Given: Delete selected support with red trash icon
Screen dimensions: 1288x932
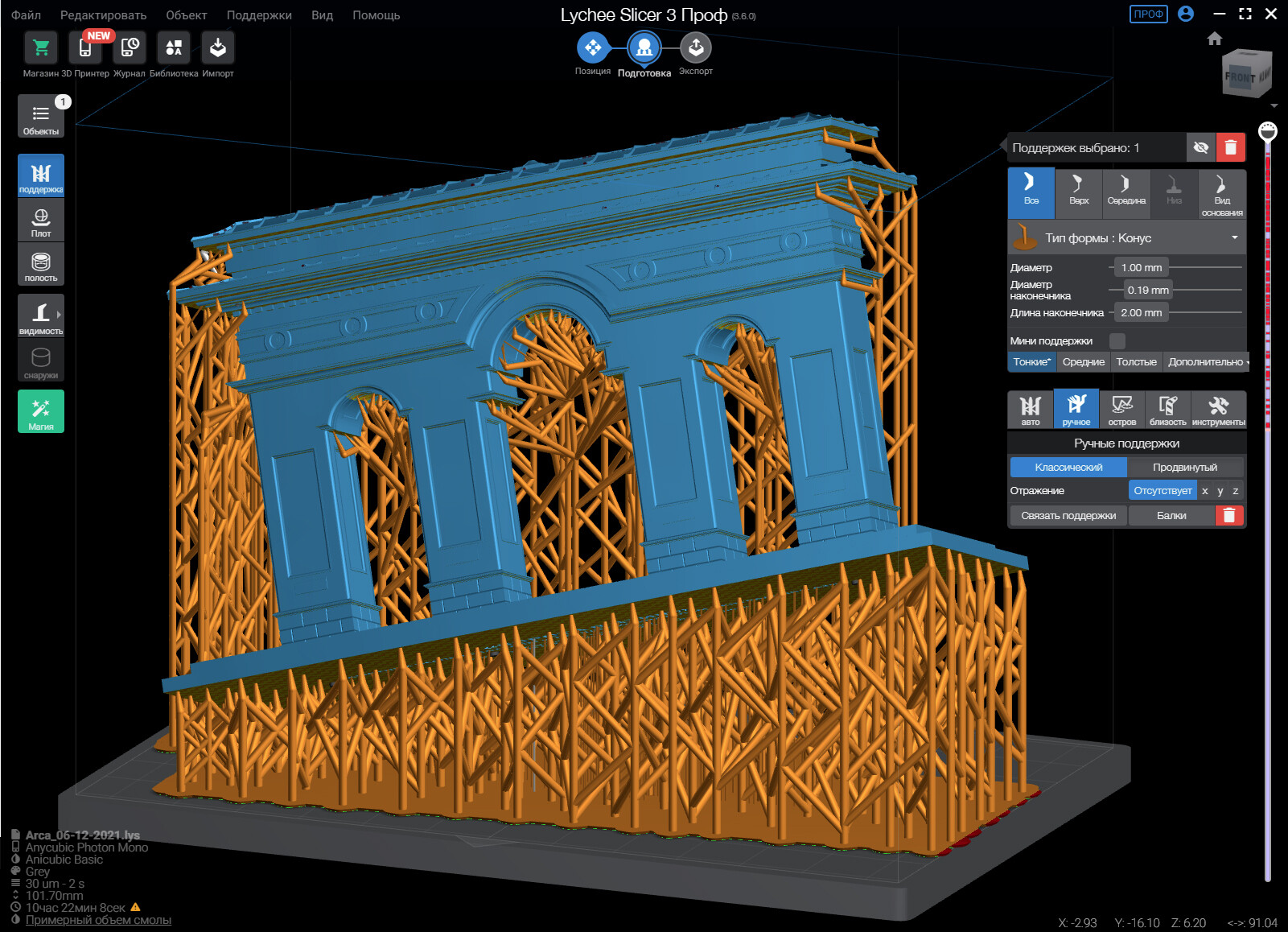Looking at the screenshot, I should point(1230,147).
